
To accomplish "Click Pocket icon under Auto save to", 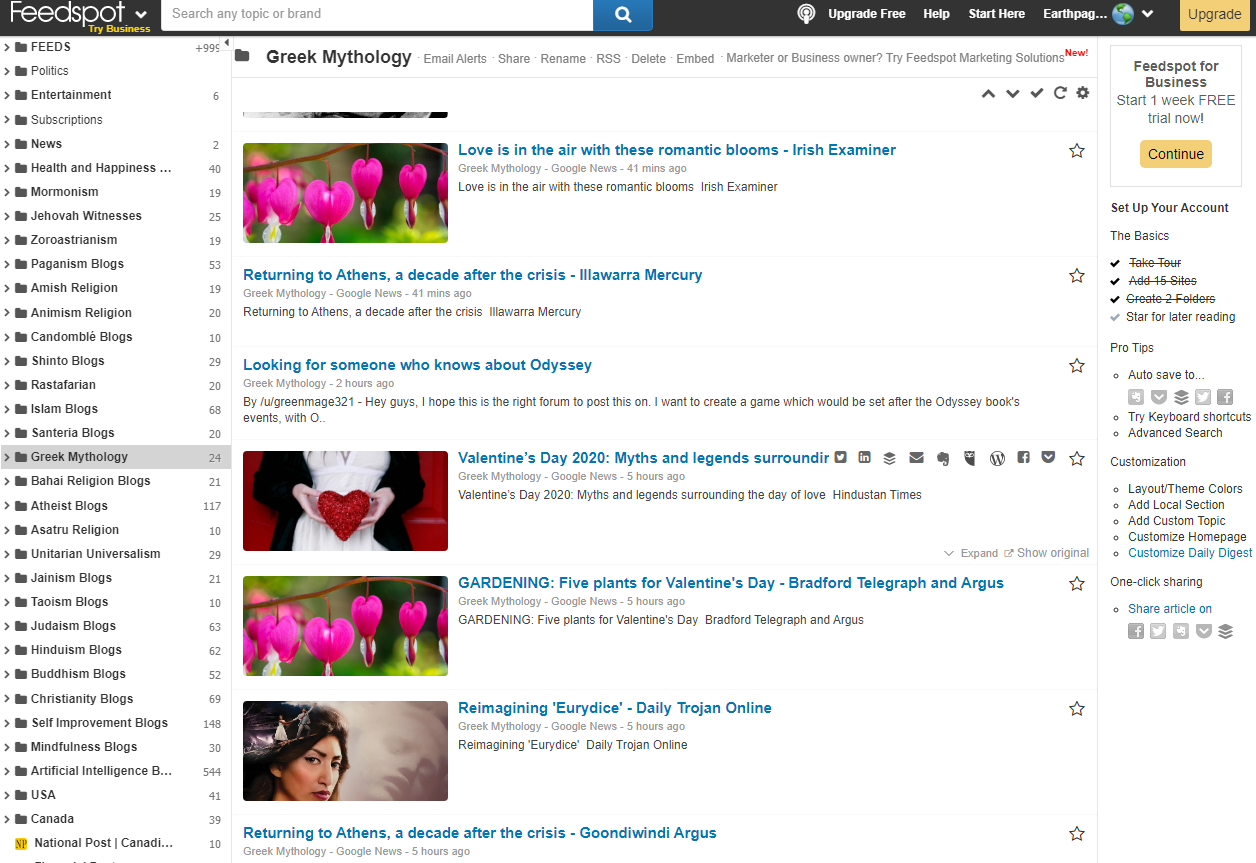I will pyautogui.click(x=1158, y=397).
